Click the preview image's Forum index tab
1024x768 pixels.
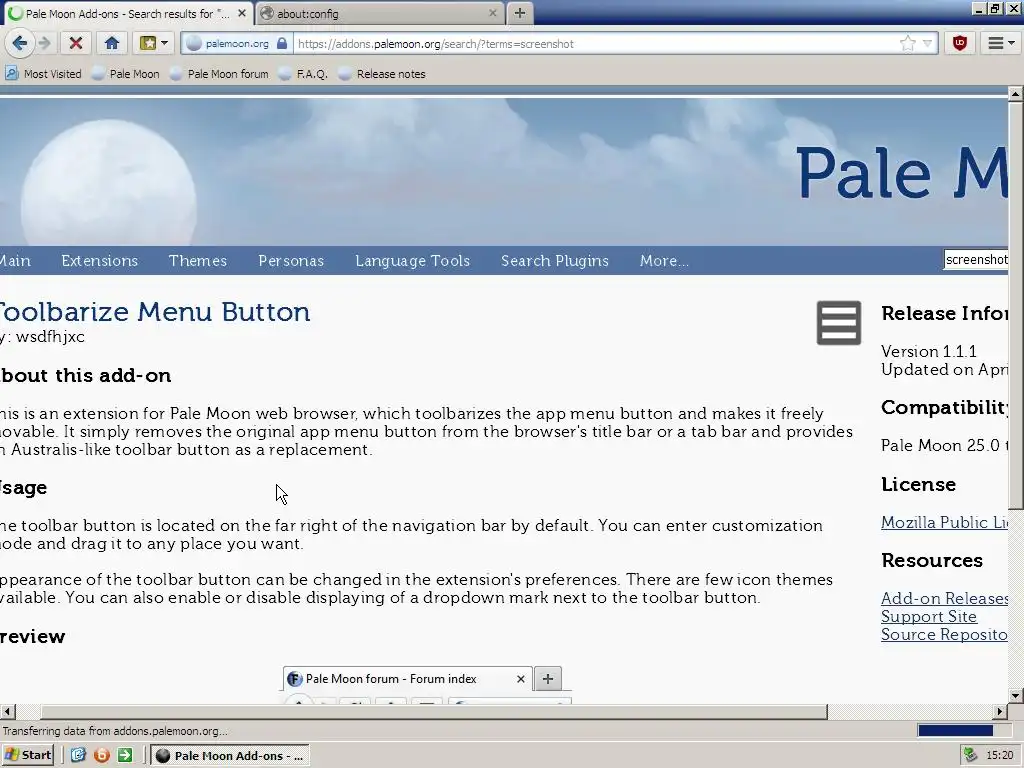point(408,679)
